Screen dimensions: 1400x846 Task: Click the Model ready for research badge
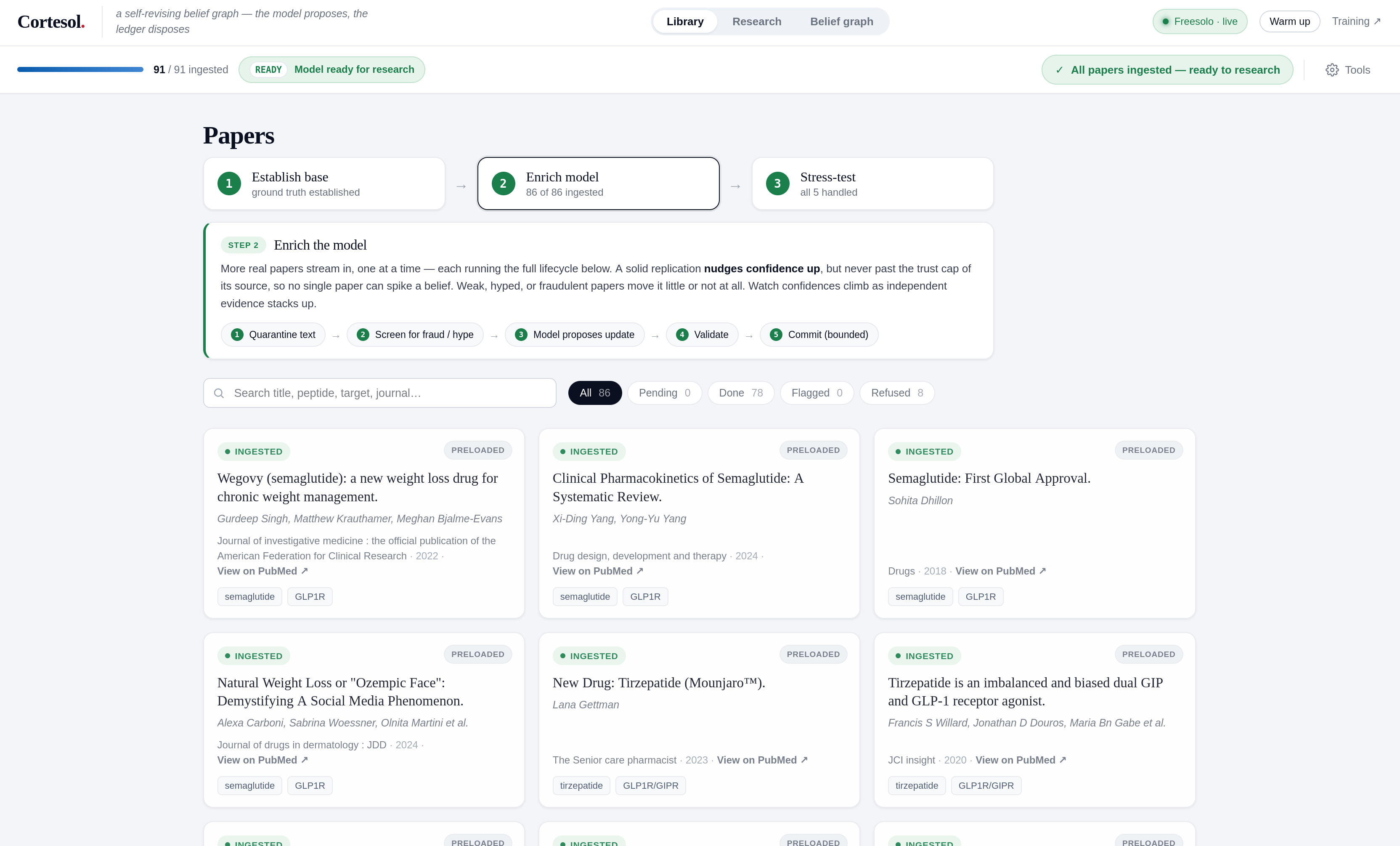tap(332, 69)
